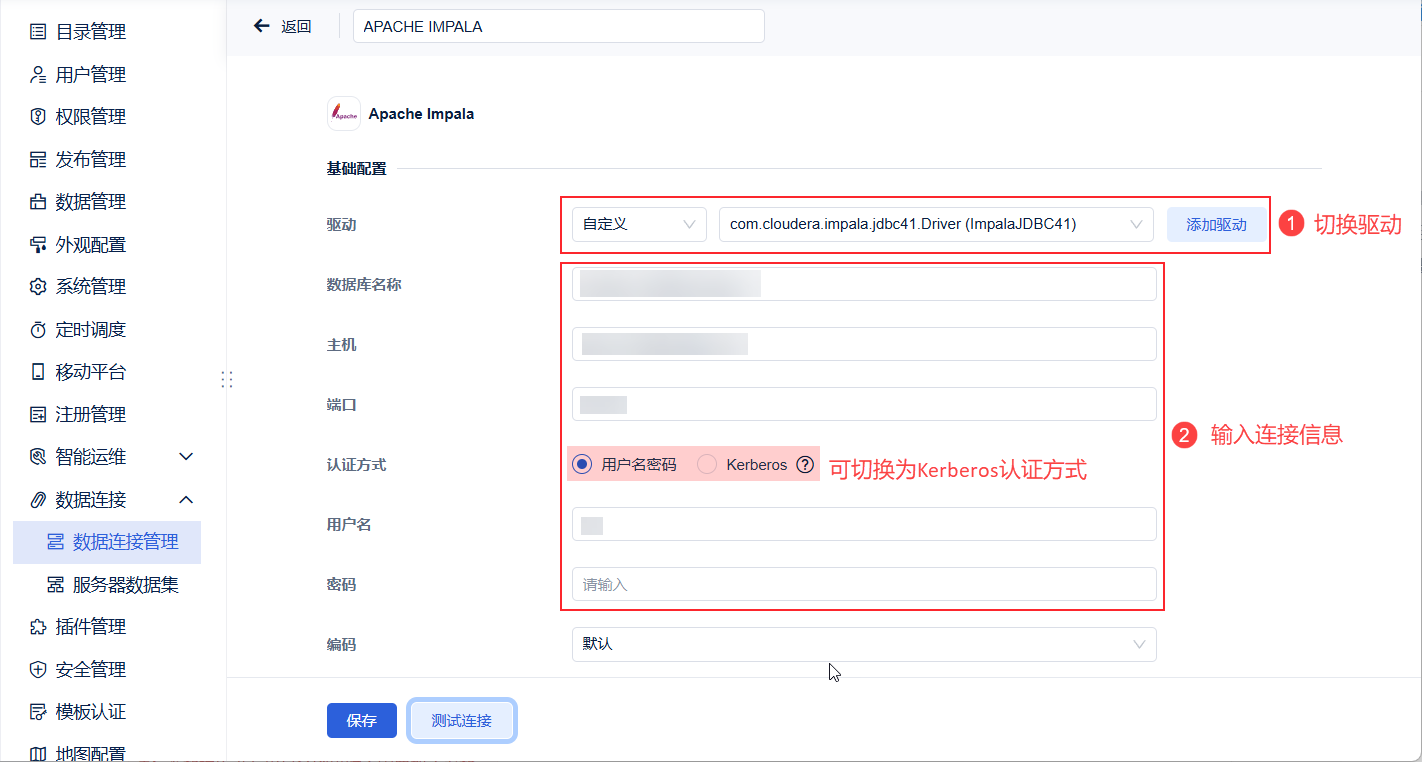The height and width of the screenshot is (762, 1422).
Task: Click the 用户名 username input field
Action: [864, 524]
